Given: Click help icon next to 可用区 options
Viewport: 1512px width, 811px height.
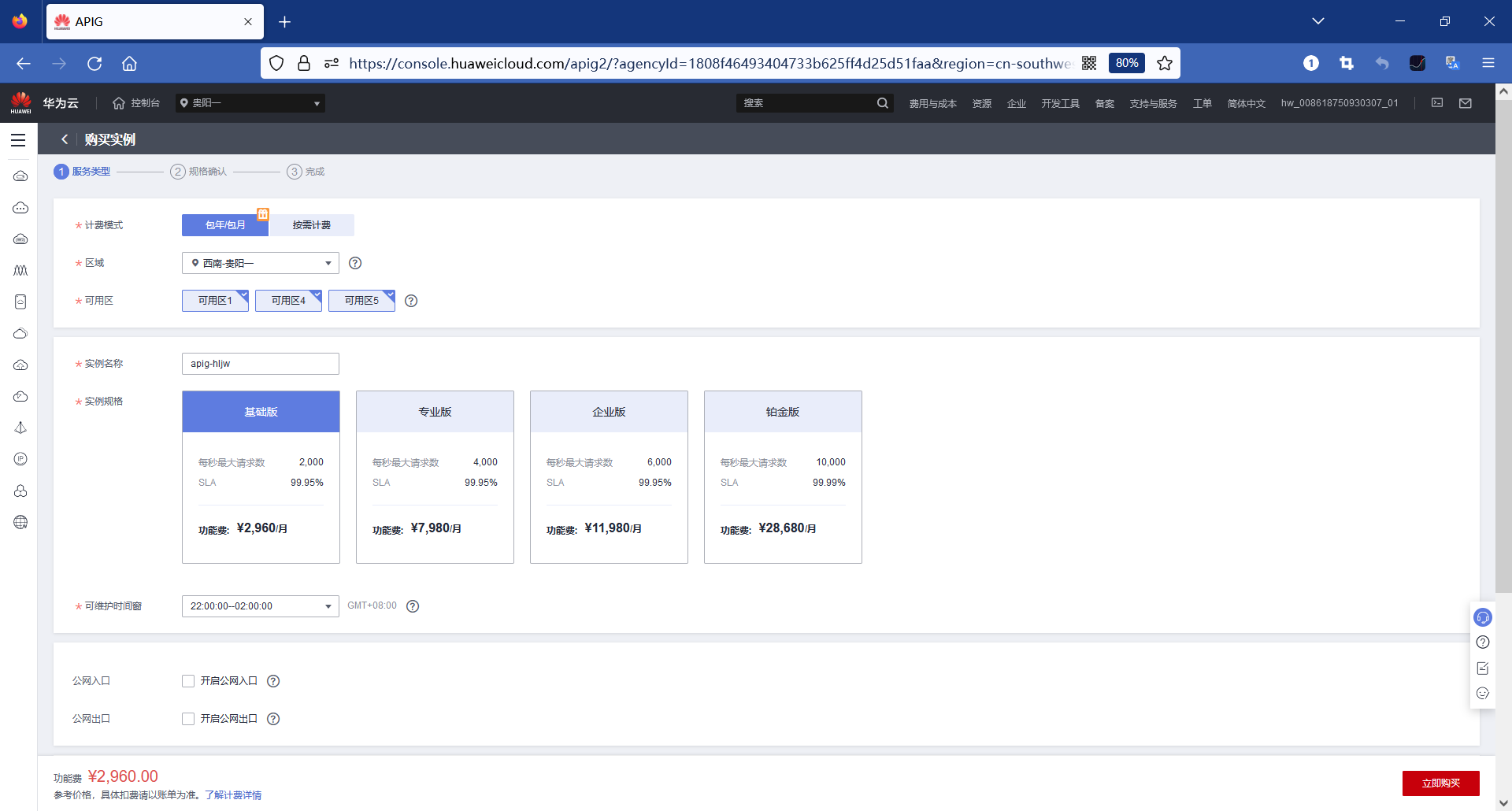Looking at the screenshot, I should pos(411,301).
